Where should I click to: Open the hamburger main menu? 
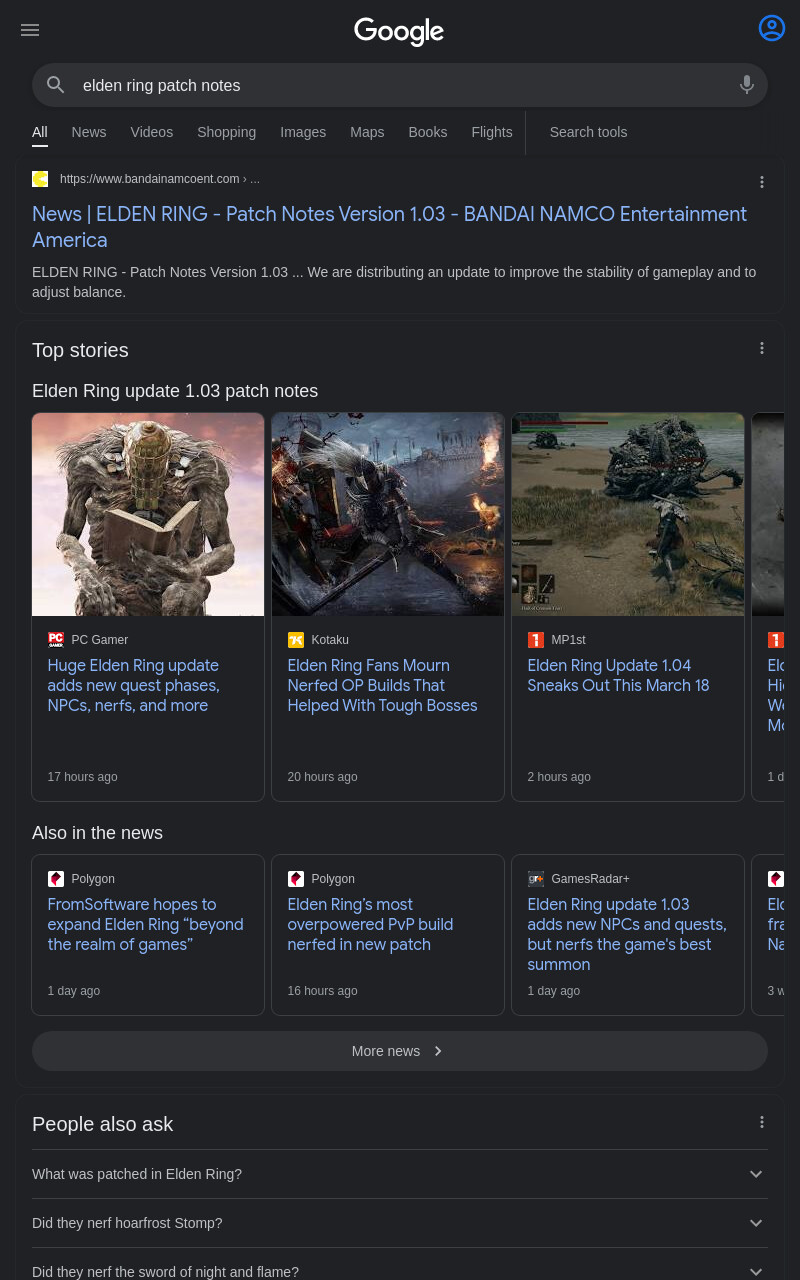point(30,30)
